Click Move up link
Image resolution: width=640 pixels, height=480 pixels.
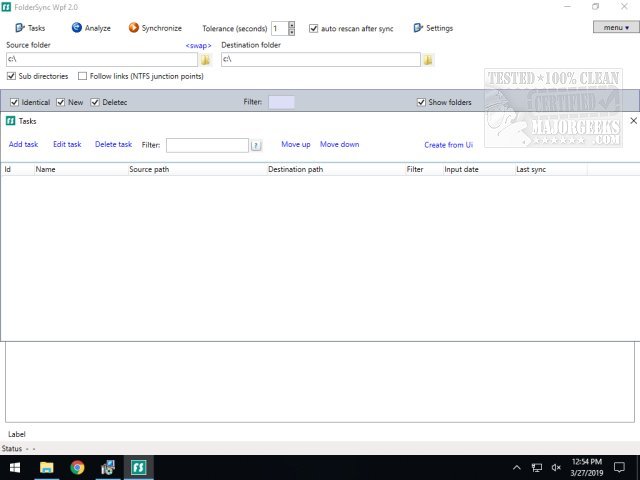point(296,144)
